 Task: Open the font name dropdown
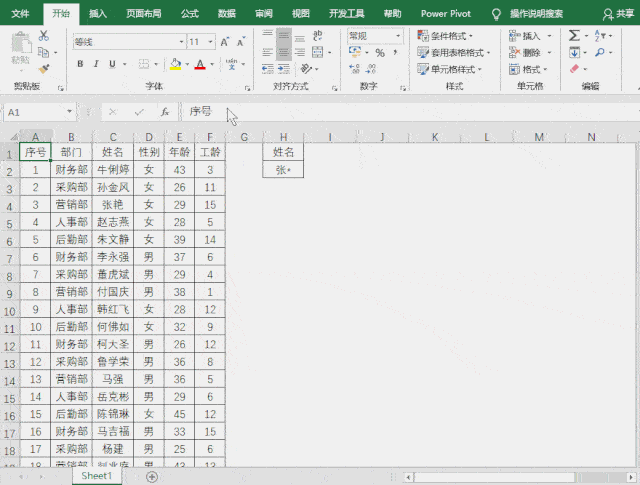(182, 42)
